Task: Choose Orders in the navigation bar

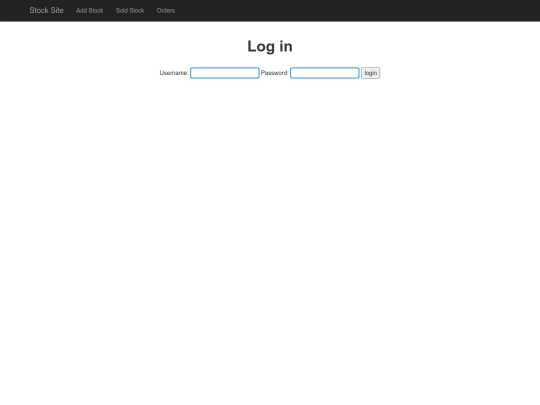Action: 166,11
